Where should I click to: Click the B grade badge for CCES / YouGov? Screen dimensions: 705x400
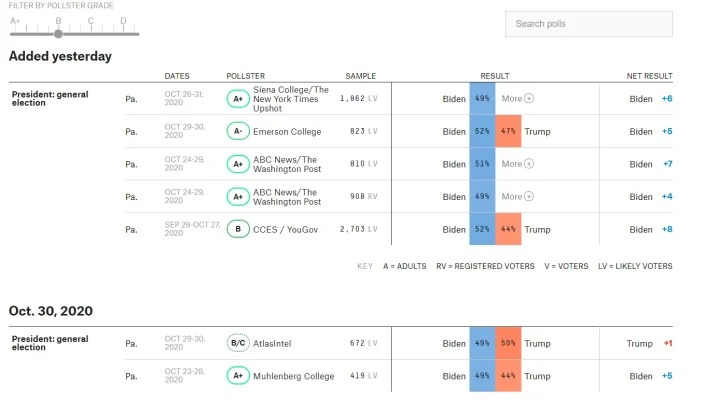(x=238, y=229)
